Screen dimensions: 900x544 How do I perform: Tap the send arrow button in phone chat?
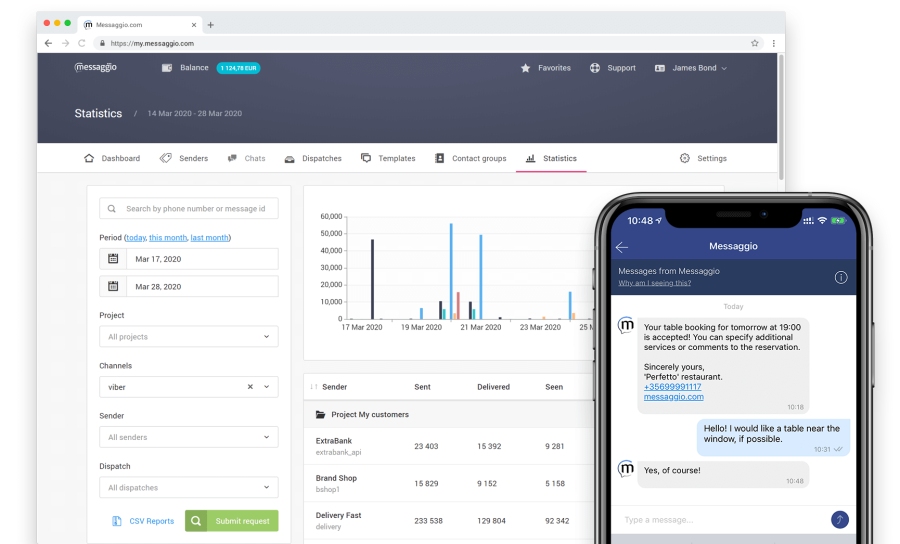tap(840, 520)
